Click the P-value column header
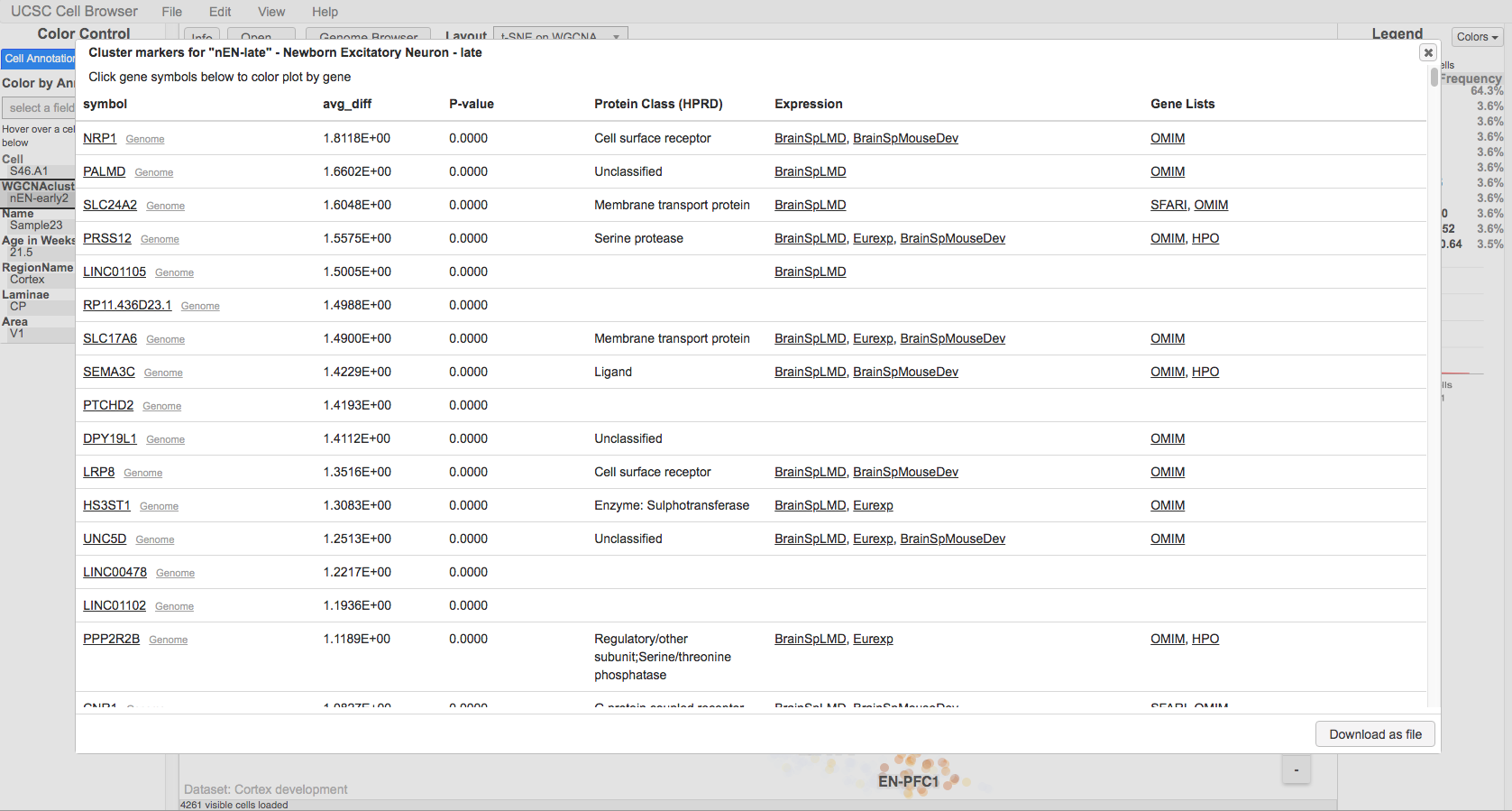 click(x=472, y=104)
